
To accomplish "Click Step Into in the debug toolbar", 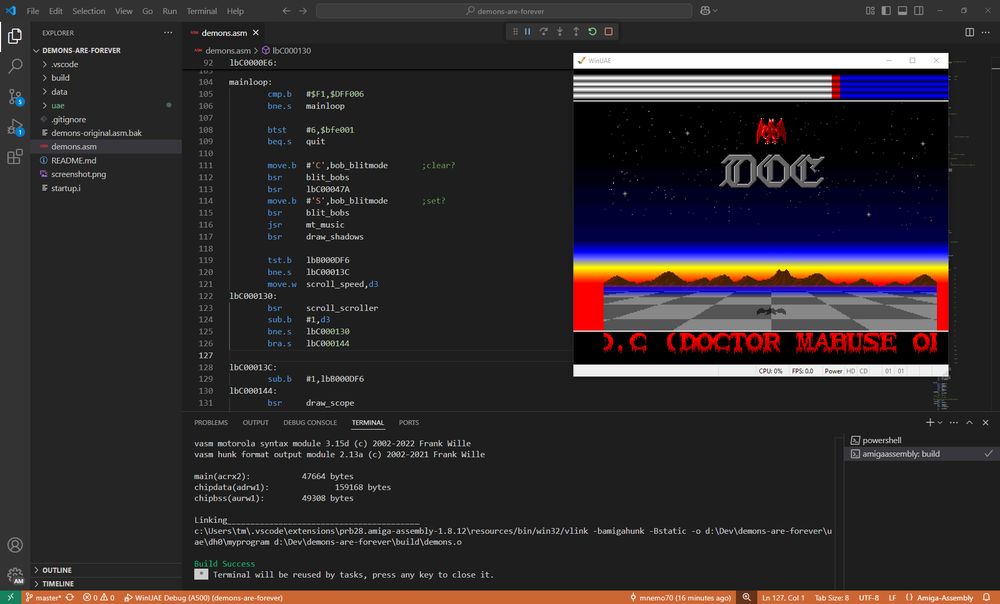I will click(560, 32).
